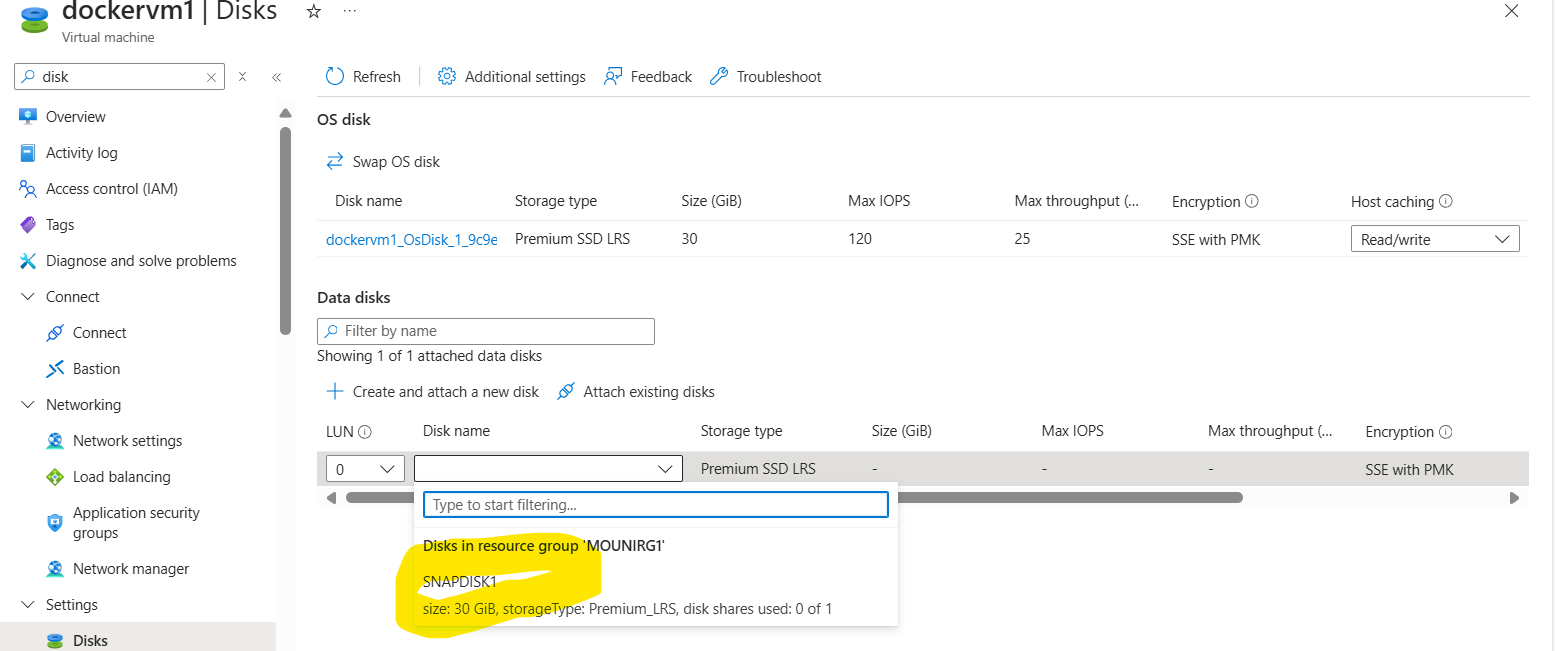1555x651 pixels.
Task: Click the sidebar search box containing disk
Action: pyautogui.click(x=120, y=77)
